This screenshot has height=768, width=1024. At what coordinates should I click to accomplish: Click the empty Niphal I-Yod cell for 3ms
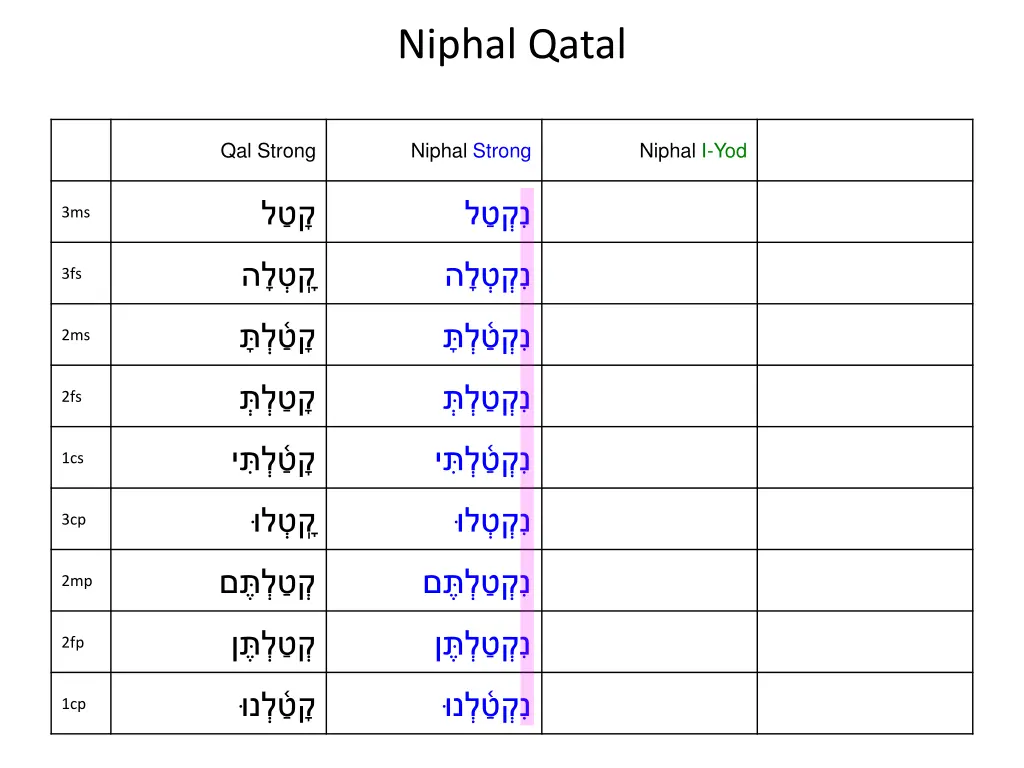tap(649, 212)
